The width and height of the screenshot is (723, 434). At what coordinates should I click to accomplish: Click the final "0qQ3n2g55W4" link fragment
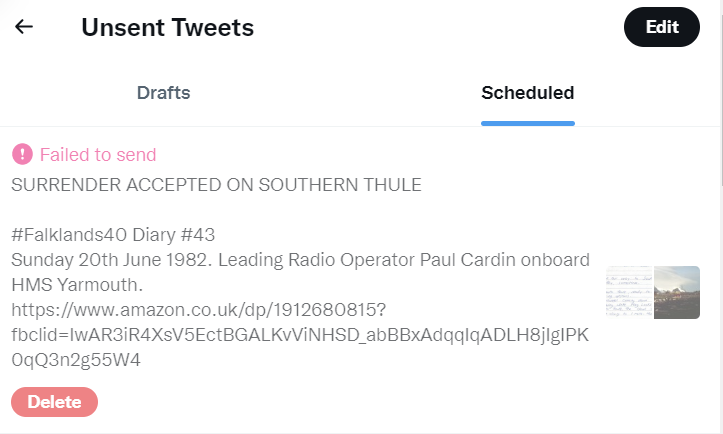(x=75, y=360)
